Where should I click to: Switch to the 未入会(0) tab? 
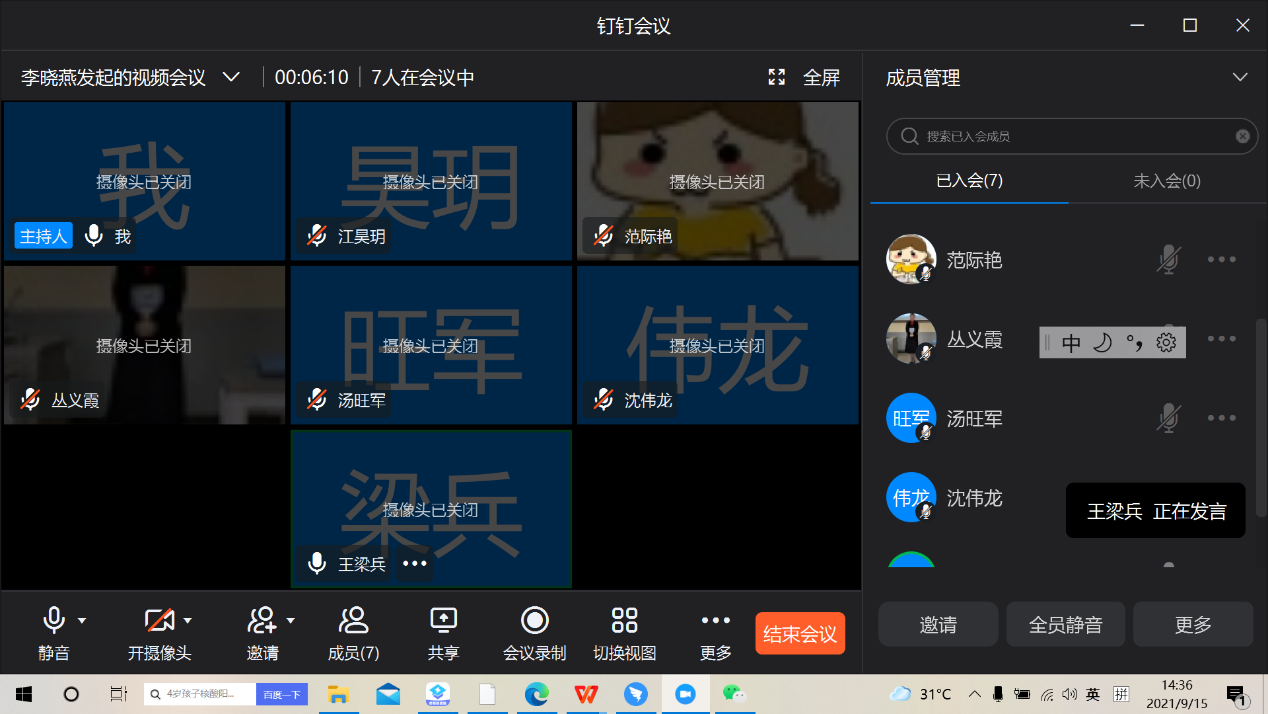pyautogui.click(x=1166, y=181)
